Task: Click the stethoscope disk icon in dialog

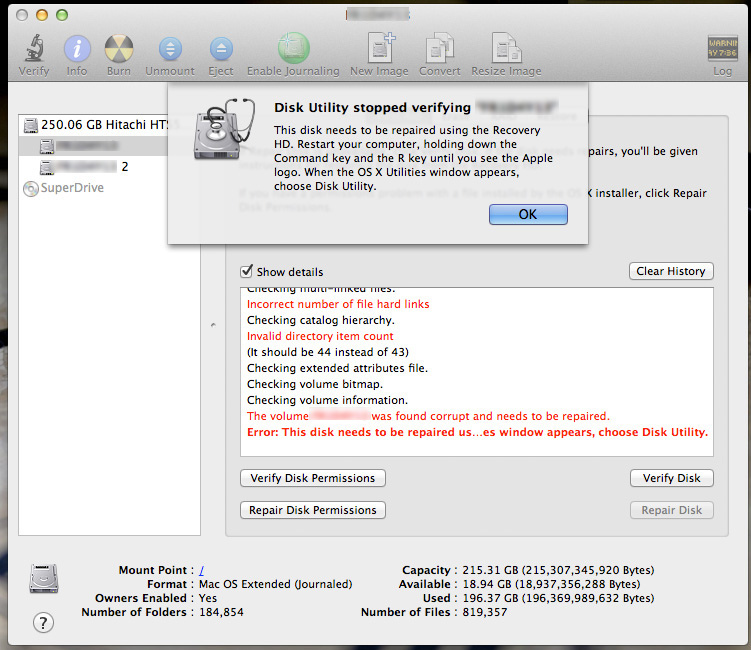Action: pyautogui.click(x=223, y=129)
